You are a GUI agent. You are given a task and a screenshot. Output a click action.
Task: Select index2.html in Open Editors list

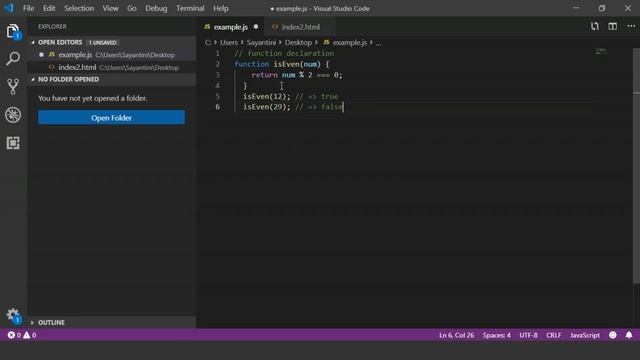[111, 67]
